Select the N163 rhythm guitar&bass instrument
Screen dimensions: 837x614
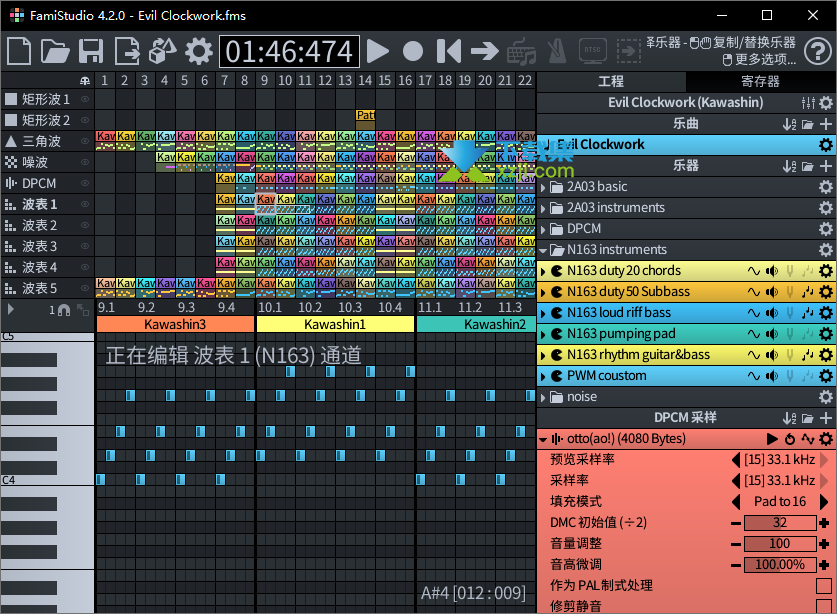click(x=685, y=355)
